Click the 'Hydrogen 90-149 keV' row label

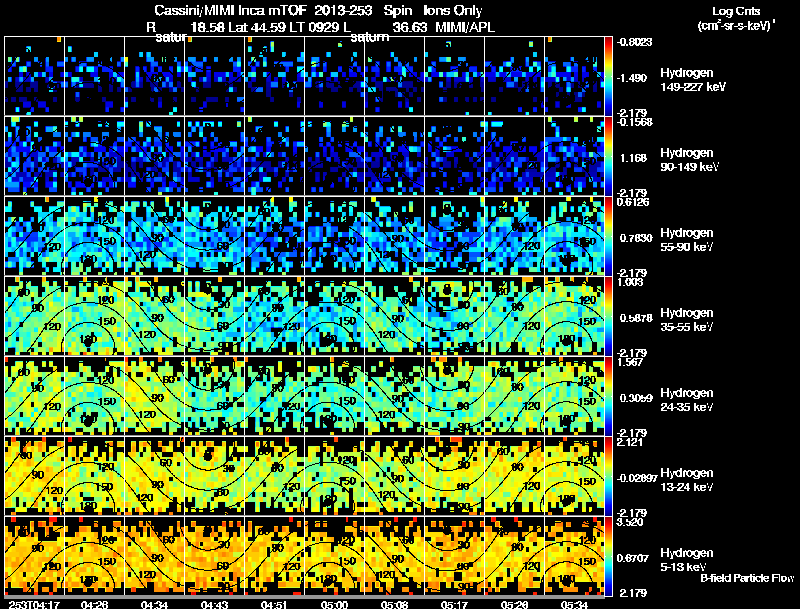[x=690, y=160]
